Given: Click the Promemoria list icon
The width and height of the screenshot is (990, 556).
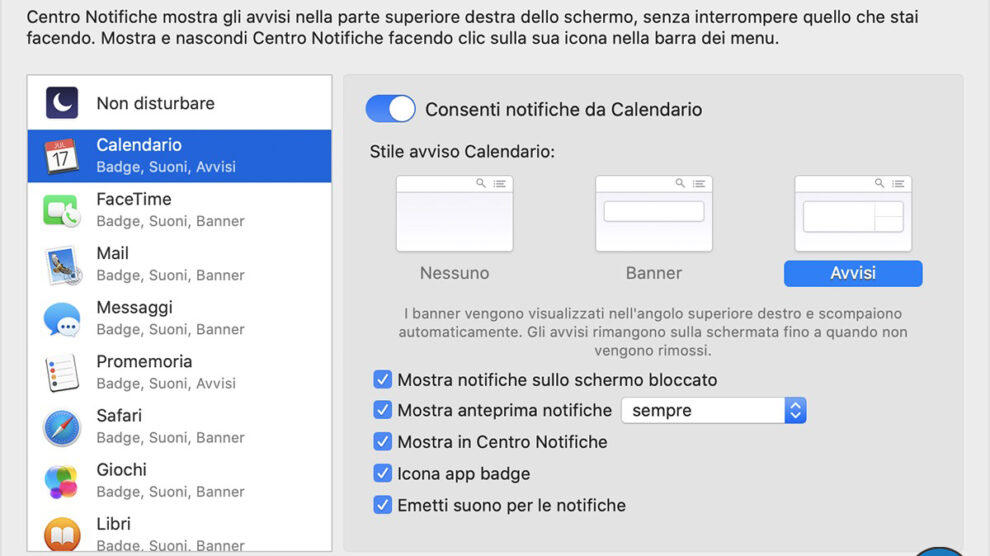Looking at the screenshot, I should pos(62,373).
